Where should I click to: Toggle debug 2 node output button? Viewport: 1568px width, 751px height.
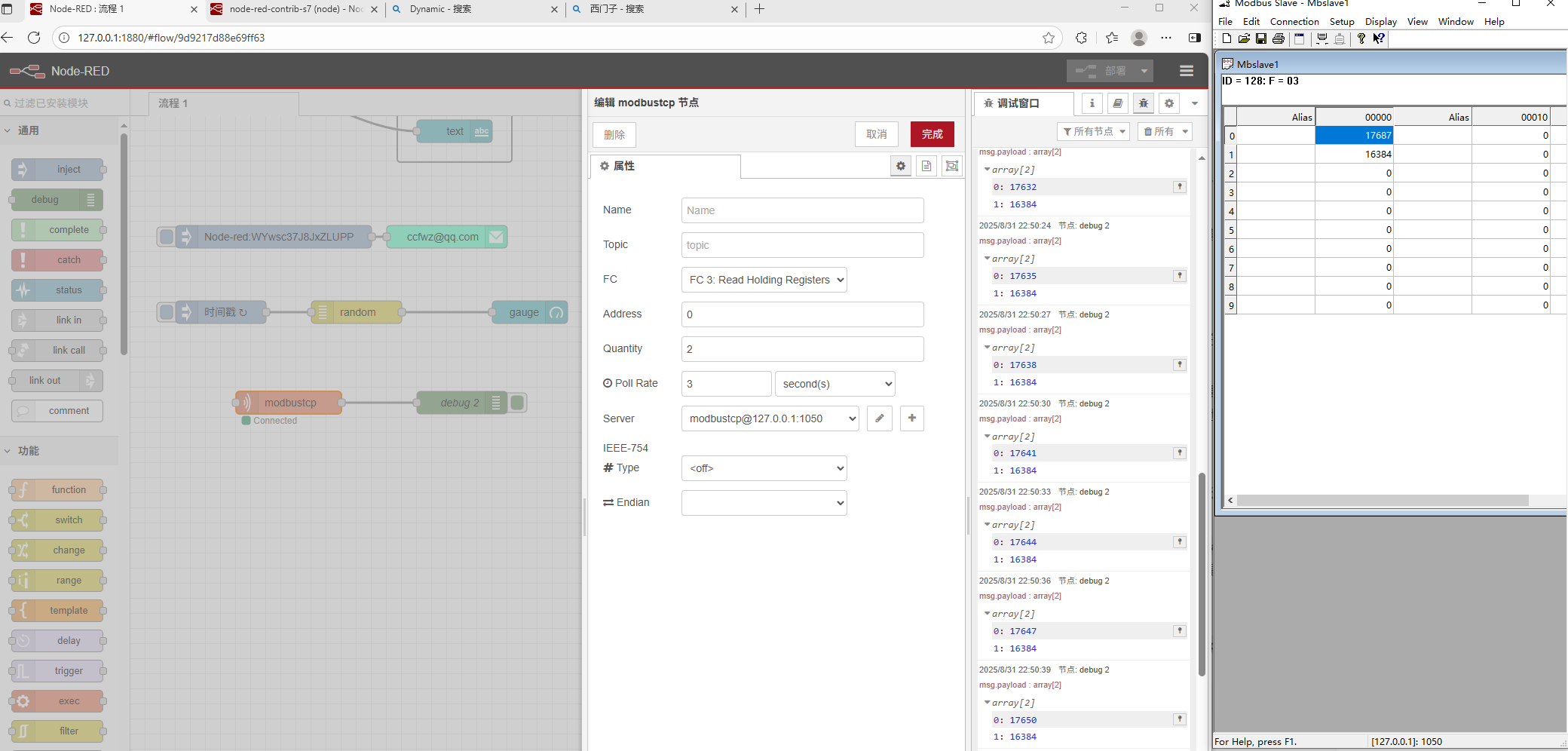pyautogui.click(x=517, y=403)
